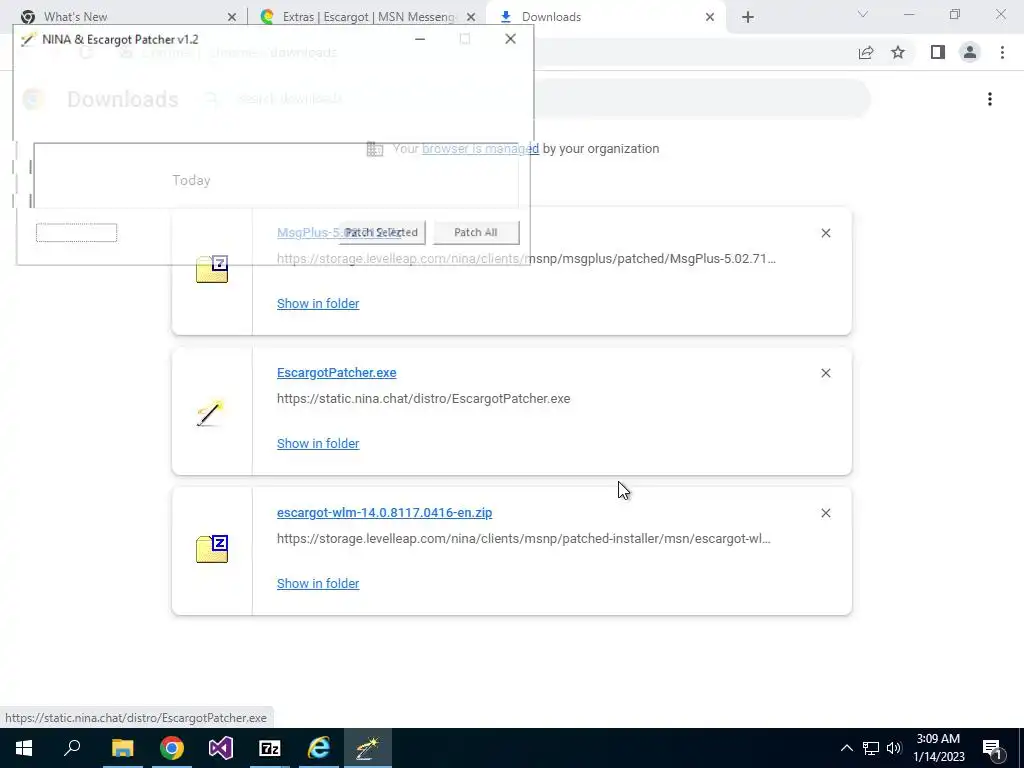1024x768 pixels.
Task: Open 7-Zip from the taskbar
Action: [x=270, y=748]
